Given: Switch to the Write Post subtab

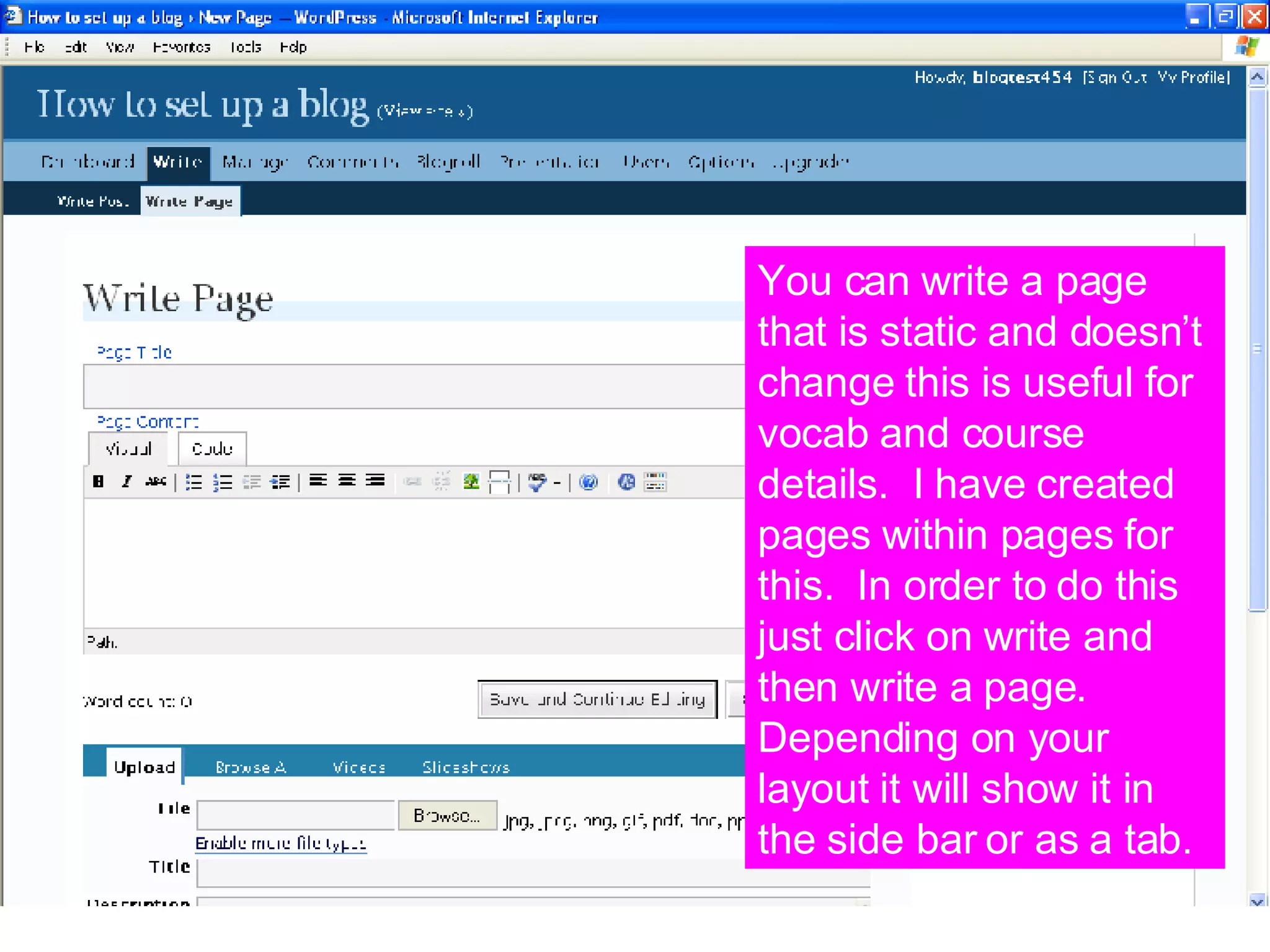Looking at the screenshot, I should click(x=93, y=201).
